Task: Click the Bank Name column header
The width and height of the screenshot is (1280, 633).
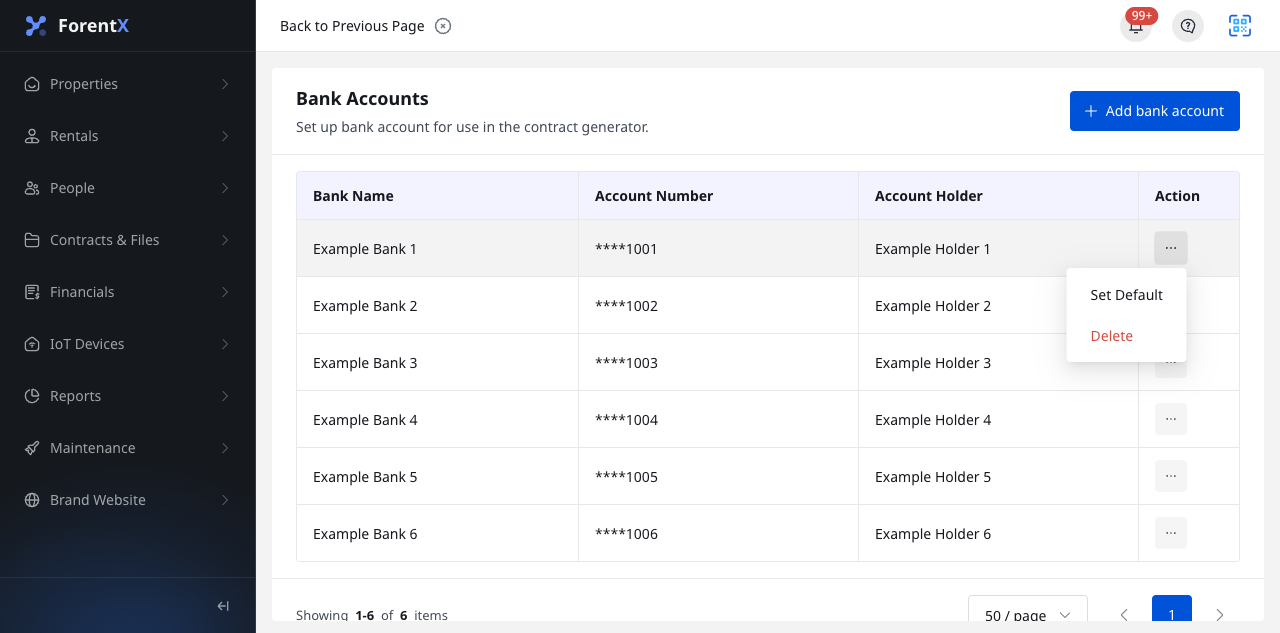Action: pos(437,196)
